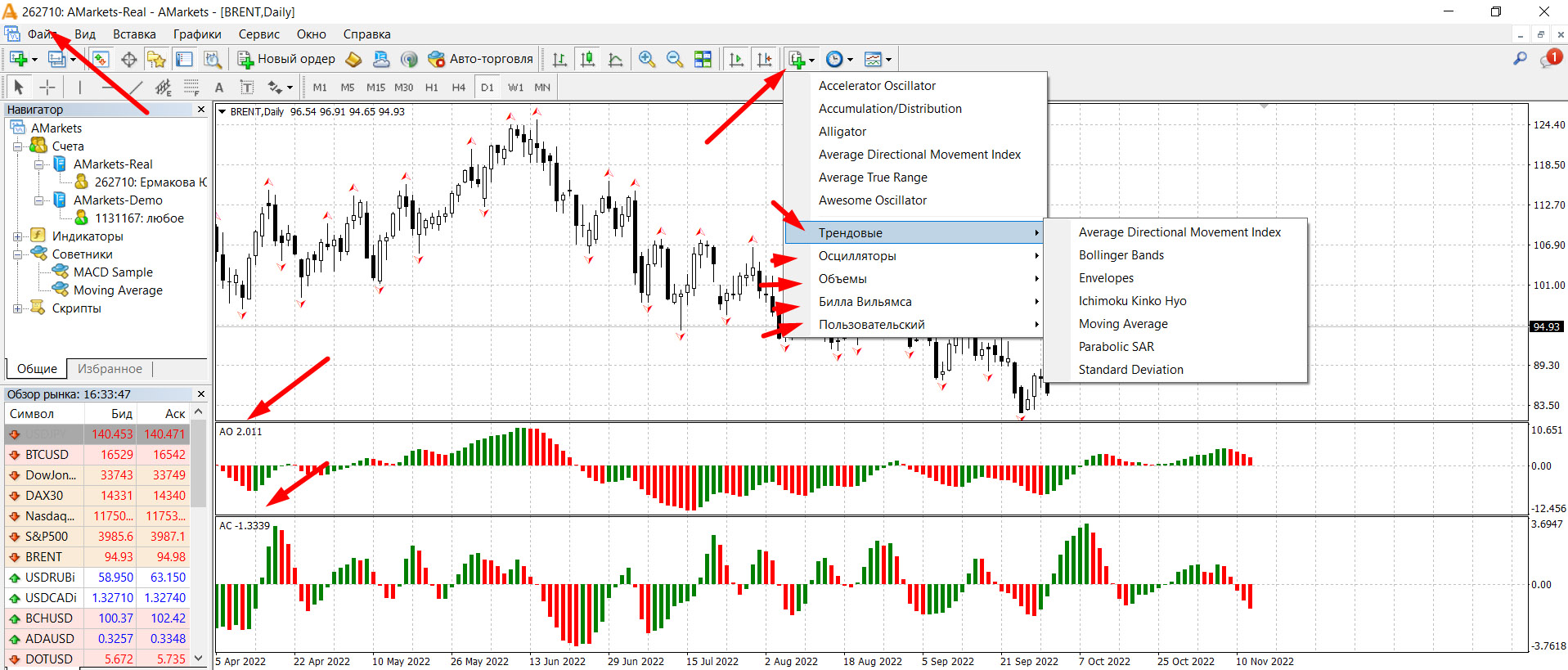
Task: Switch timeframe to M30
Action: (x=404, y=87)
